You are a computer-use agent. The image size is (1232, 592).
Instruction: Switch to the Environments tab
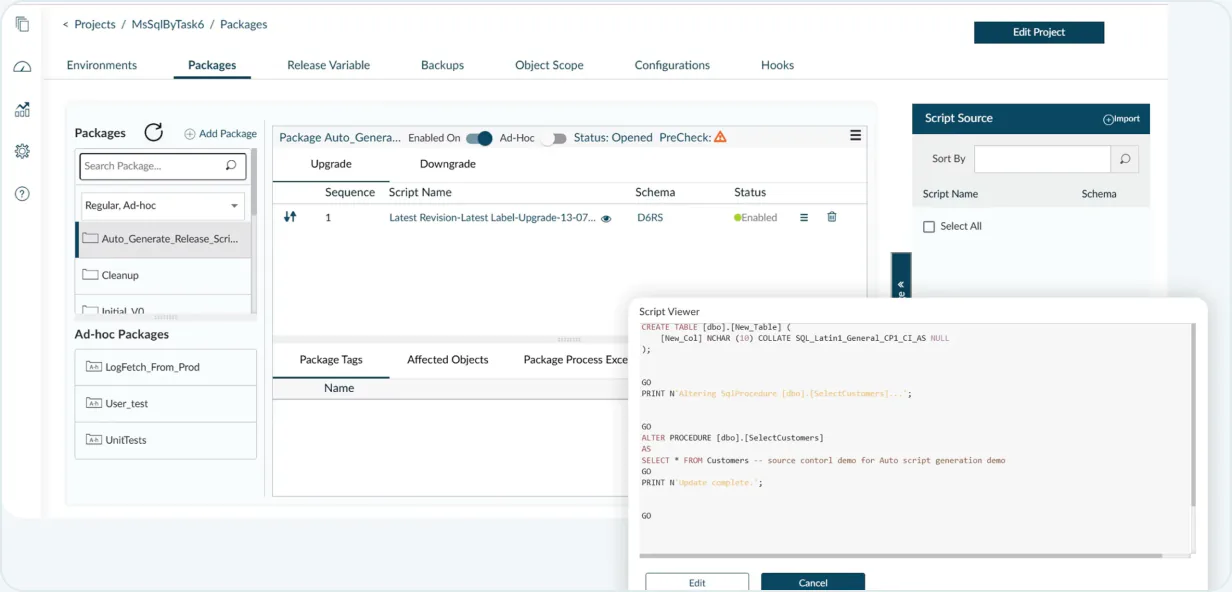(102, 65)
